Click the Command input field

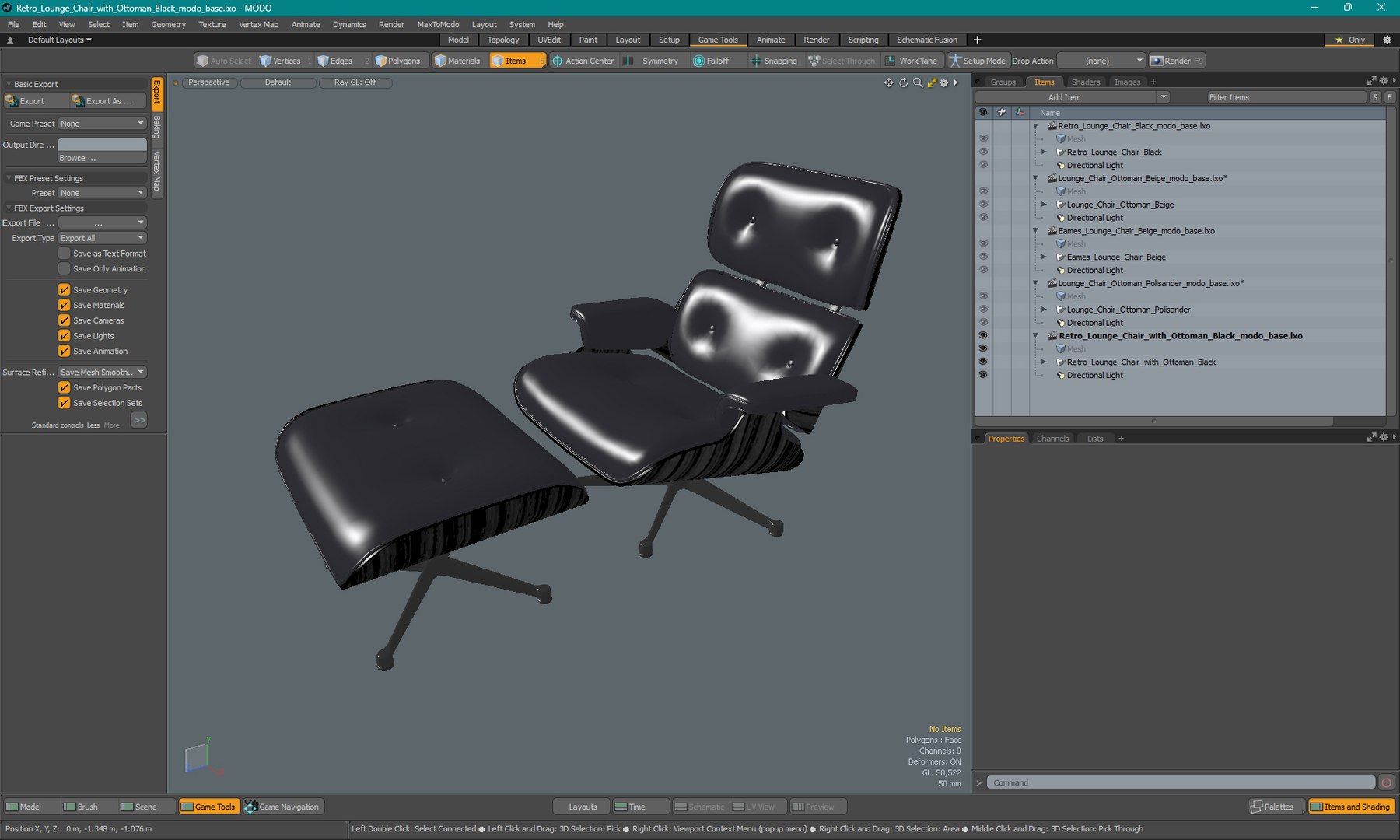[x=1181, y=782]
